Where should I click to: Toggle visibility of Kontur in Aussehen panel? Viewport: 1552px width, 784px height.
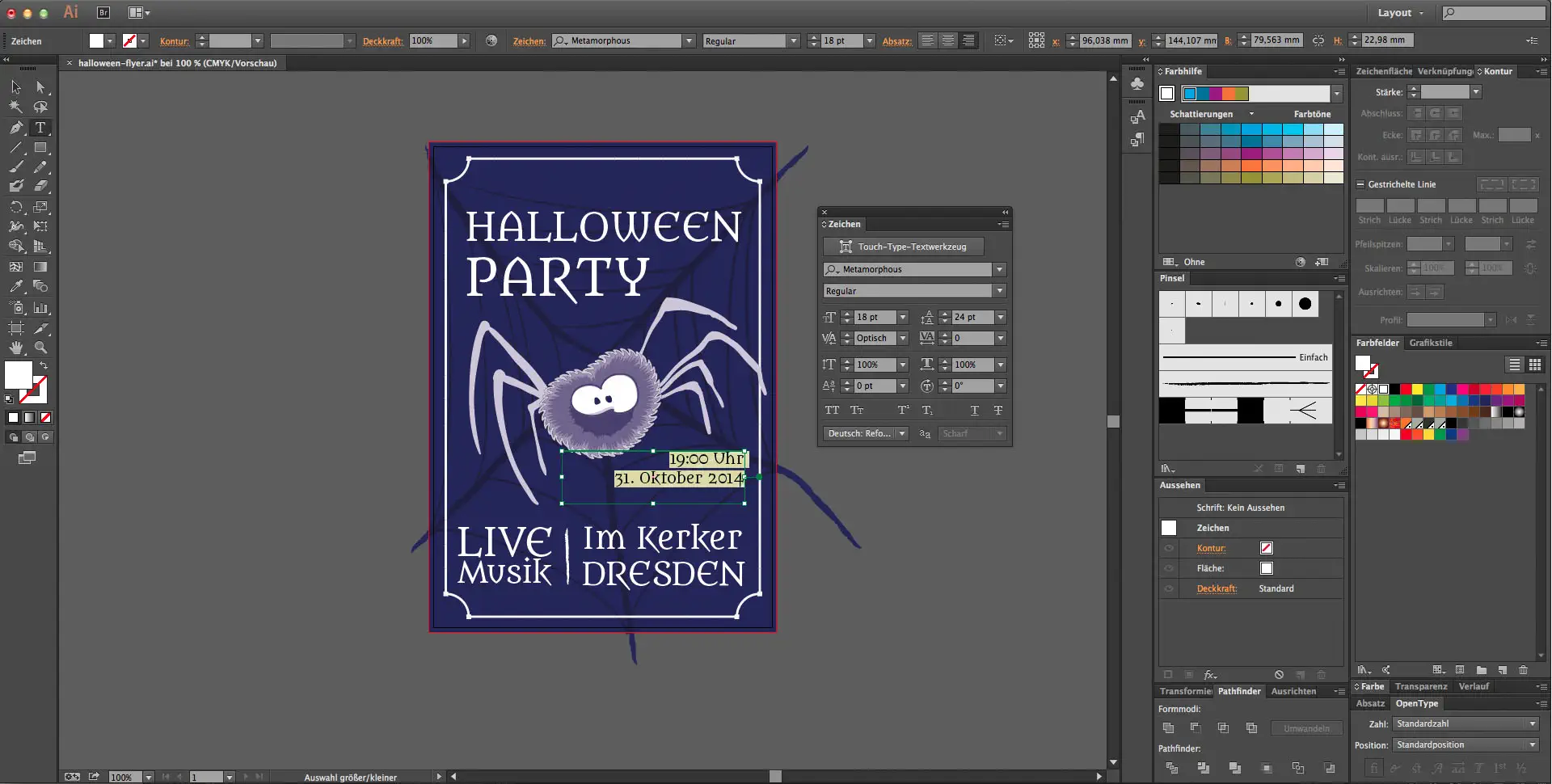click(x=1169, y=547)
